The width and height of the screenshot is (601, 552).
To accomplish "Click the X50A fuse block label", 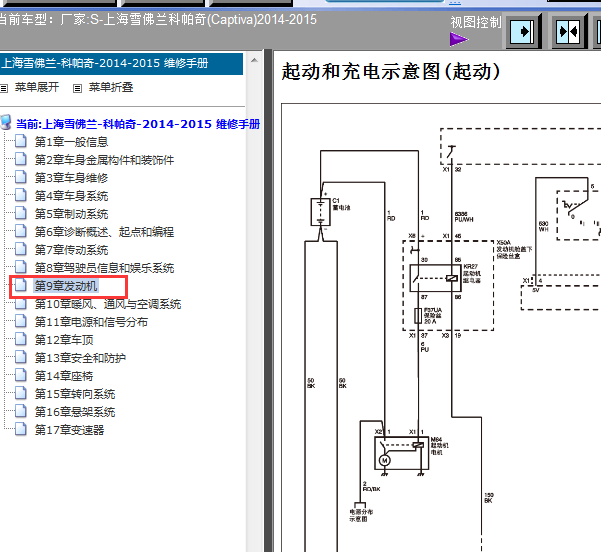I will tap(514, 249).
